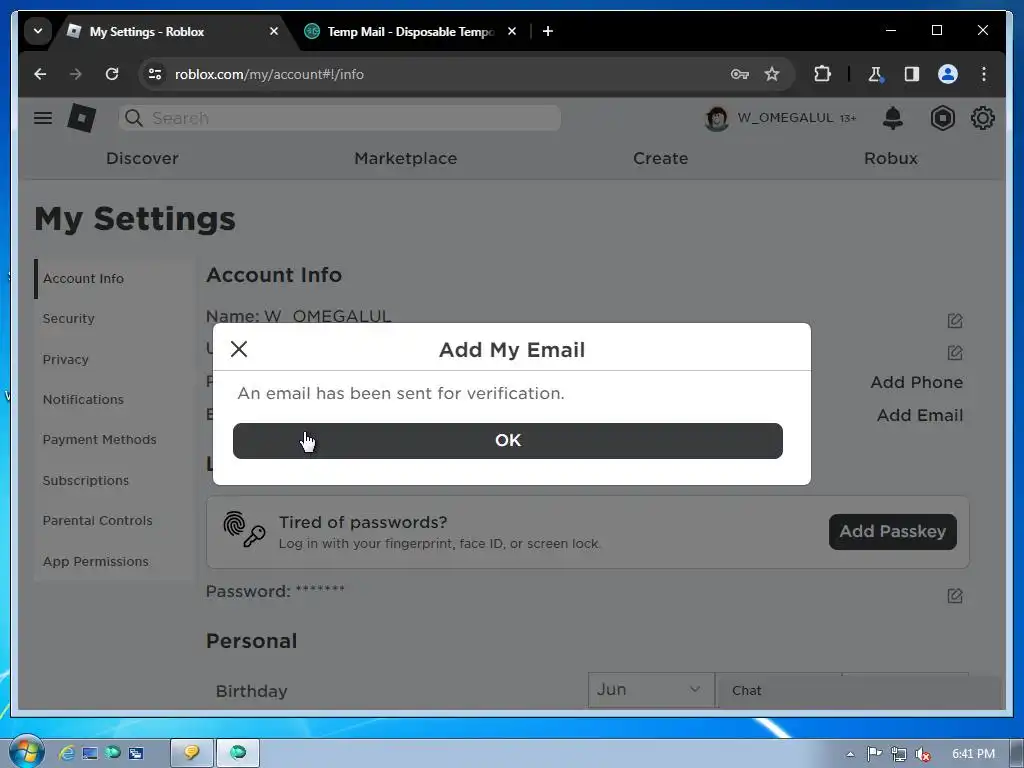1024x768 pixels.
Task: Open the Chrome profile avatar
Action: (948, 74)
